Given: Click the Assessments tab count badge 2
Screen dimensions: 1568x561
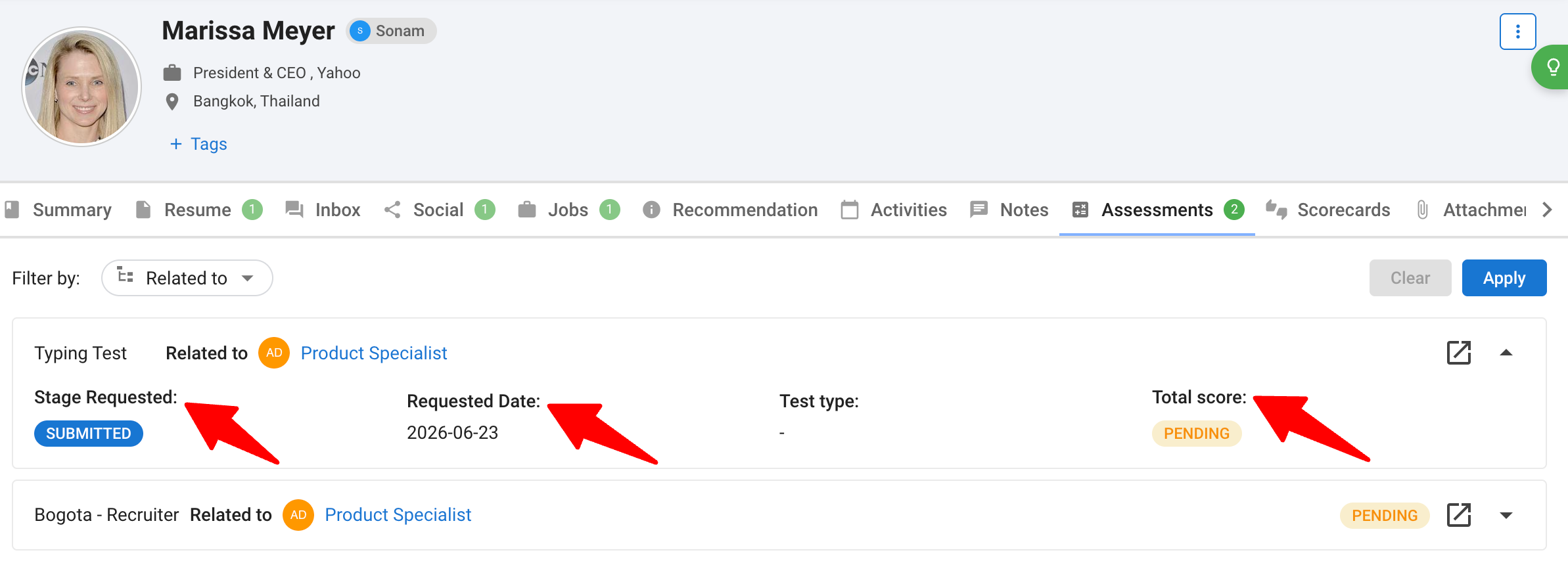Looking at the screenshot, I should click(x=1234, y=210).
